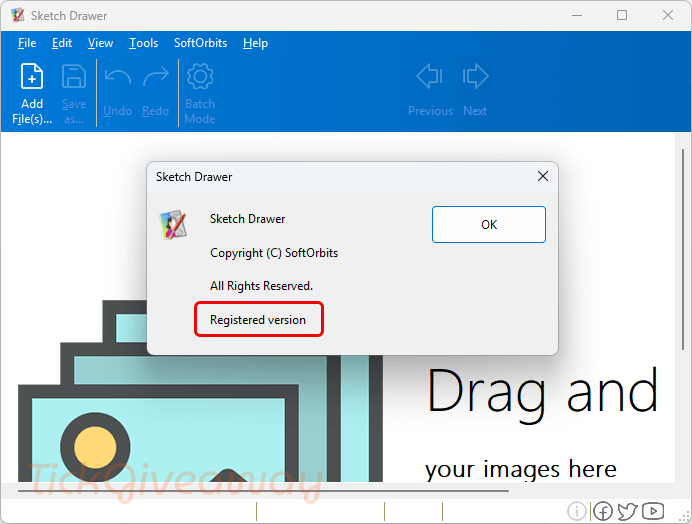Screen dimensions: 692x524
Task: Click the All Rights Reserved text
Action: (261, 286)
